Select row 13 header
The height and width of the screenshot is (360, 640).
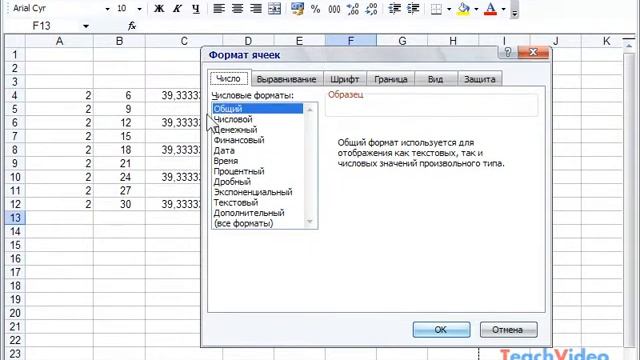pyautogui.click(x=15, y=218)
